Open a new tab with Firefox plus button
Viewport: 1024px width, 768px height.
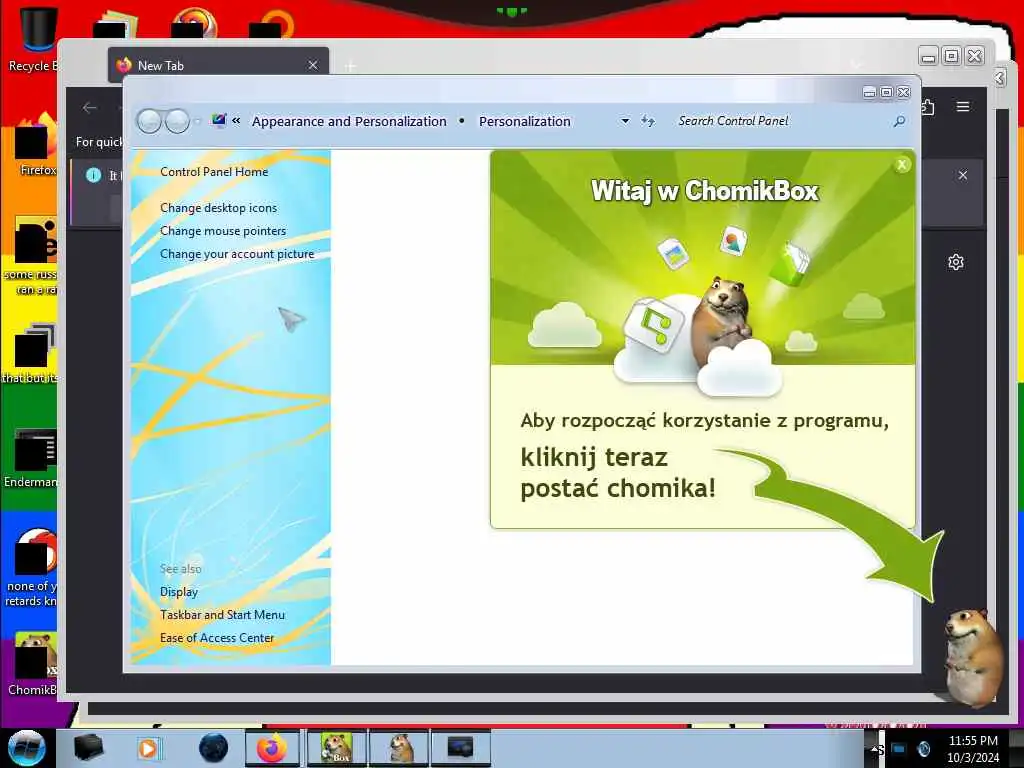click(350, 66)
